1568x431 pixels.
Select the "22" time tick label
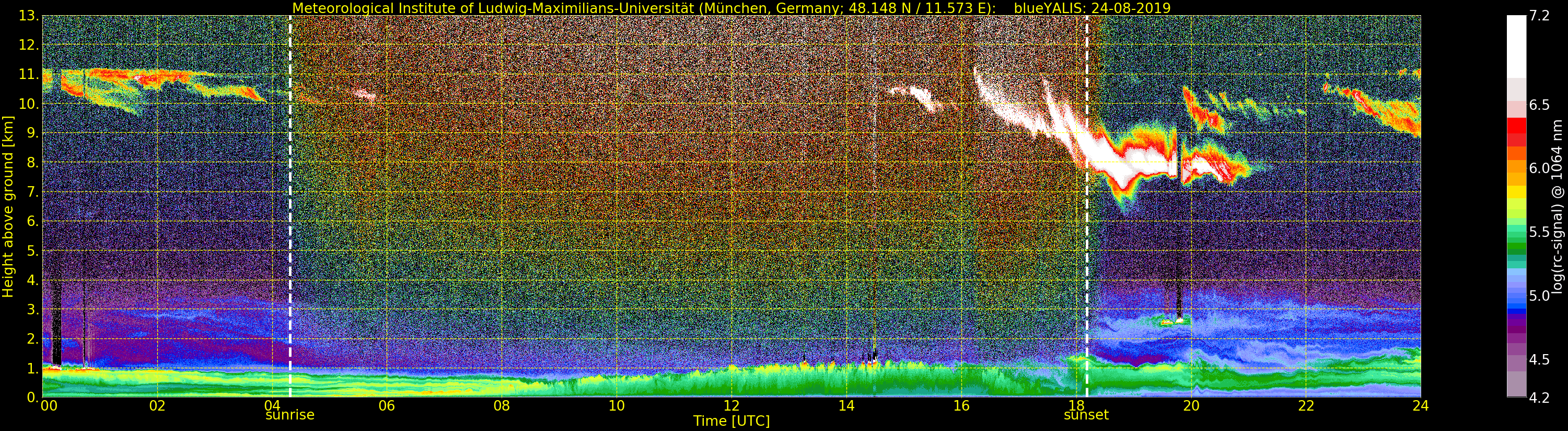click(x=1306, y=406)
